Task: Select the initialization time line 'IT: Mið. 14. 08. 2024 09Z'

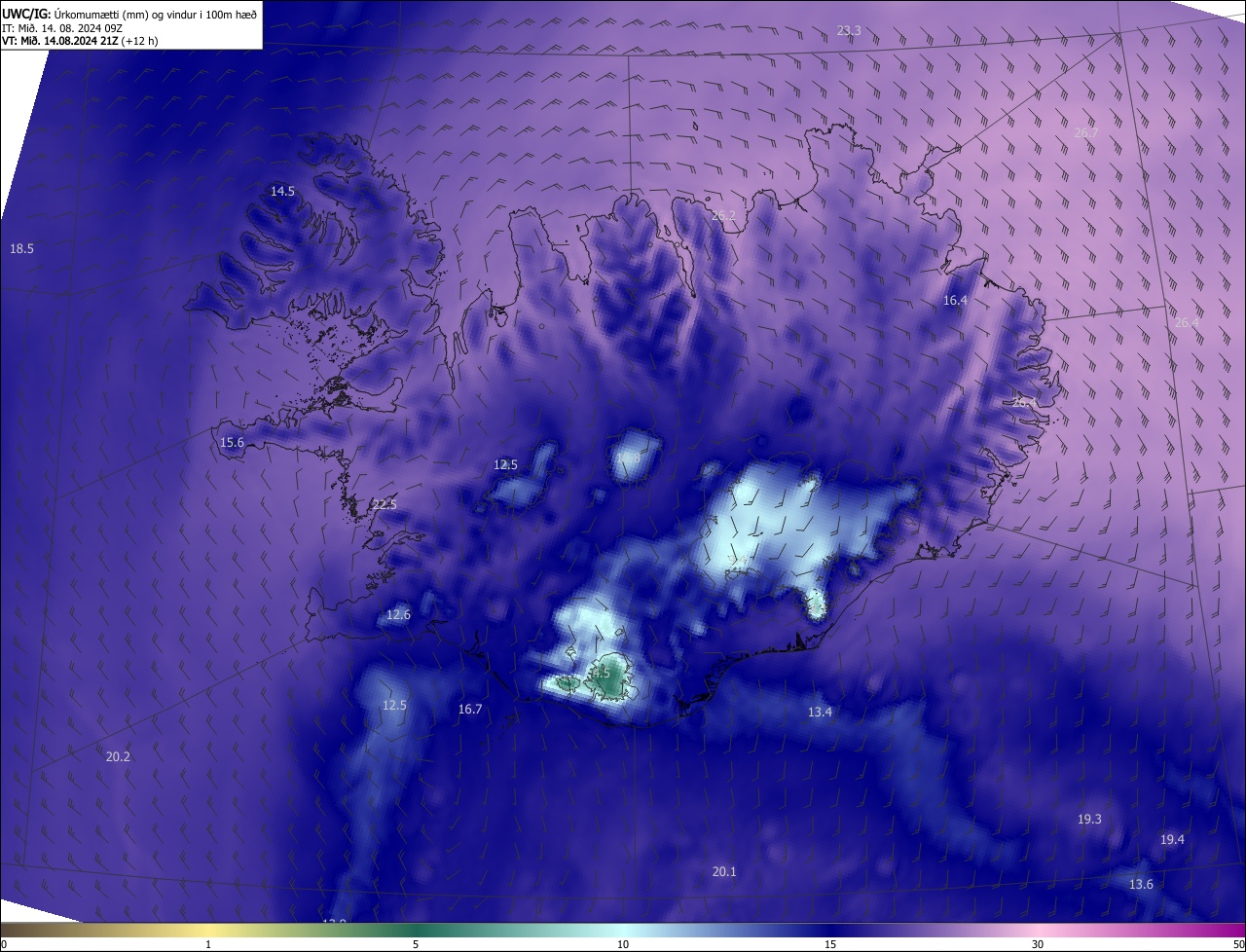Action: 64,27
